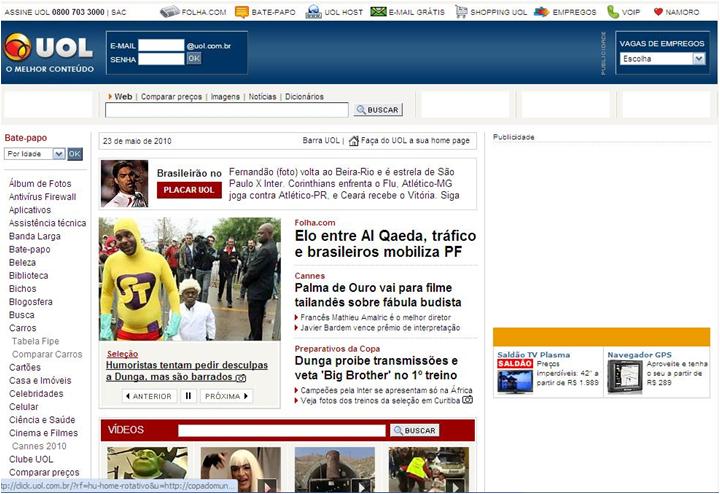
Task: Play the blonde wig video thumbnail
Action: click(x=241, y=469)
